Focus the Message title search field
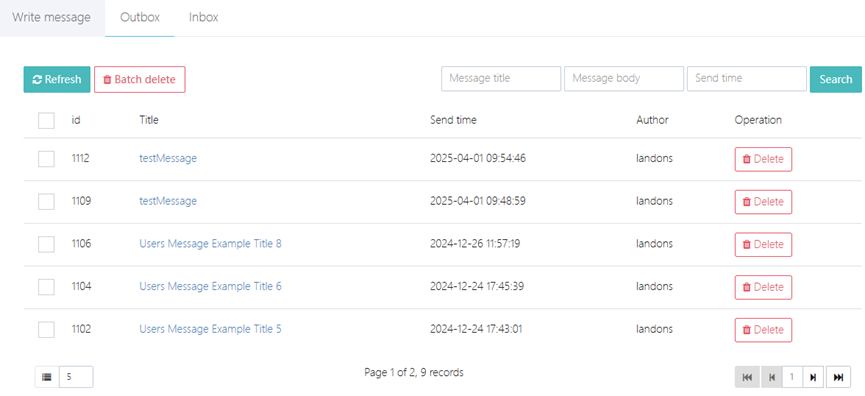Screen dimensions: 865x396 pos(501,78)
